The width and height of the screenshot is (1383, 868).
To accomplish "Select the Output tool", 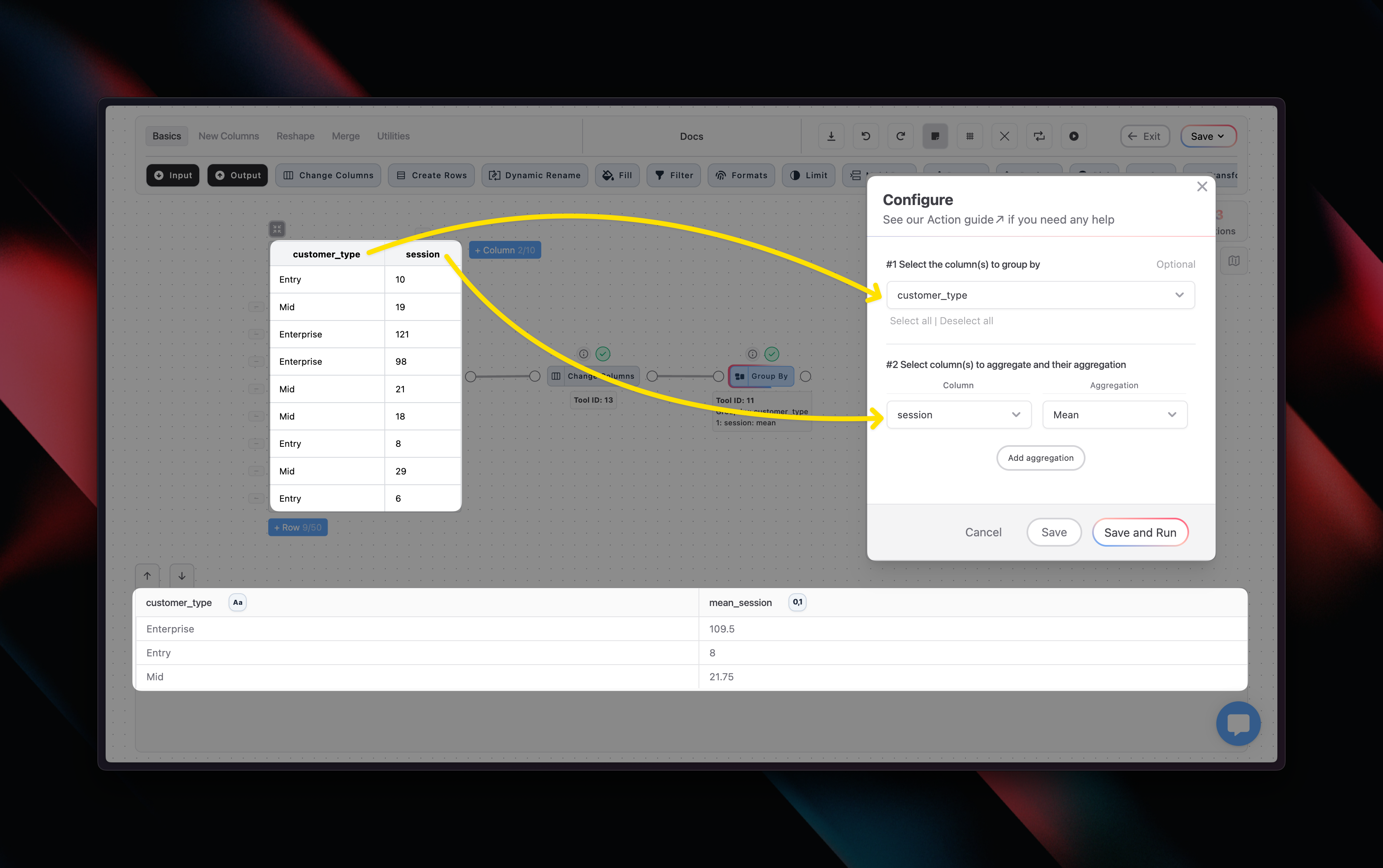I will click(x=238, y=175).
